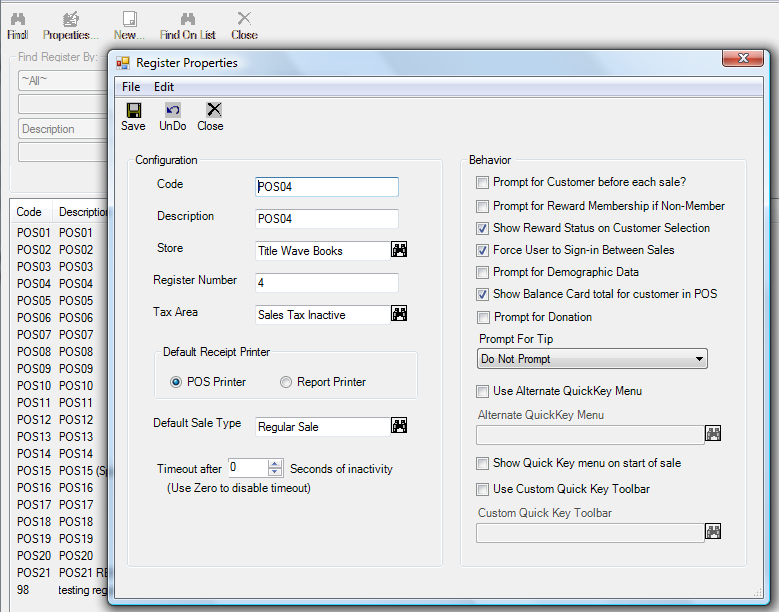The image size is (779, 612).
Task: Click the Description field containing POS04
Action: [x=327, y=219]
